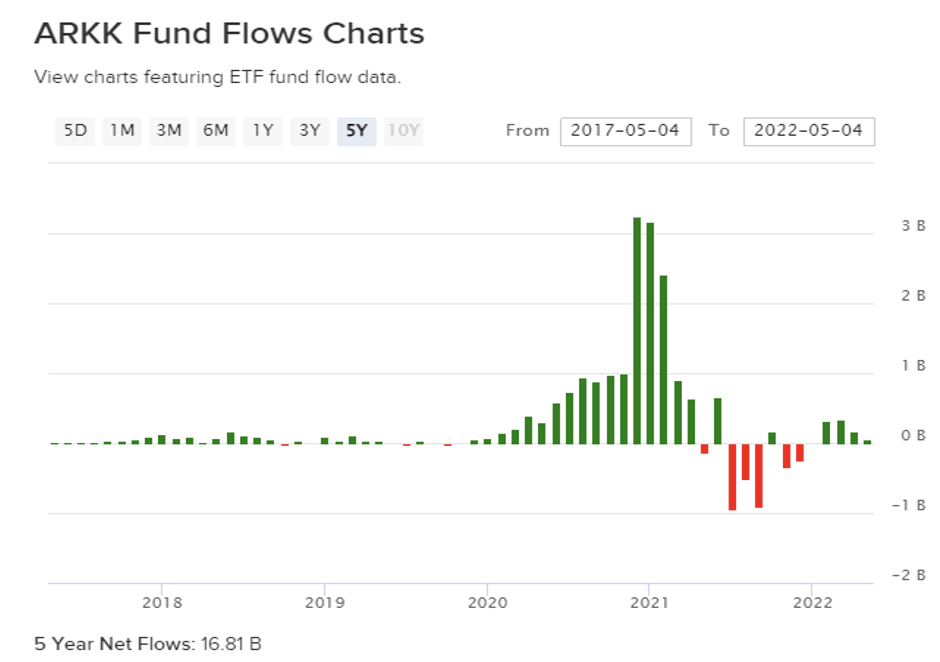Click the largest red outflow bar
The width and height of the screenshot is (940, 662).
click(732, 476)
